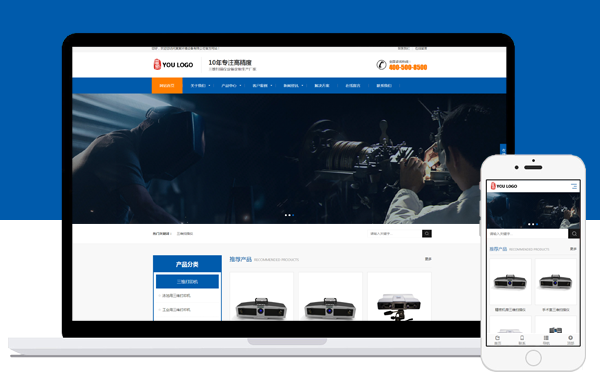This screenshot has height=385, width=600.
Task: Tap the list navigation icon in mobile bottom bar
Action: pos(546,339)
